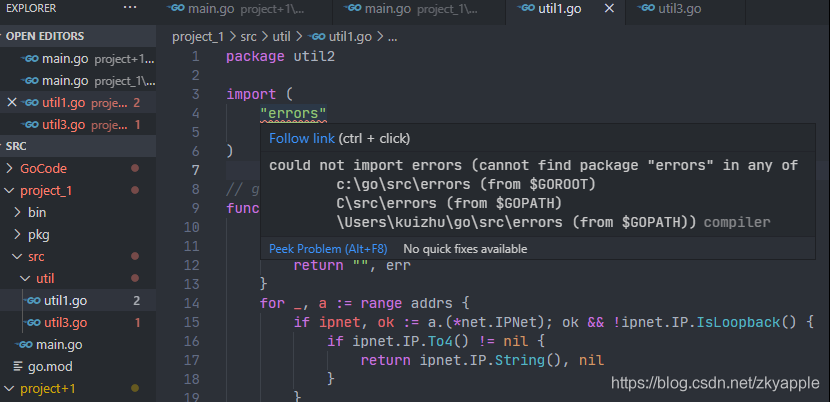This screenshot has width=830, height=402.
Task: Click the util breadcrumb segment
Action: (281, 37)
